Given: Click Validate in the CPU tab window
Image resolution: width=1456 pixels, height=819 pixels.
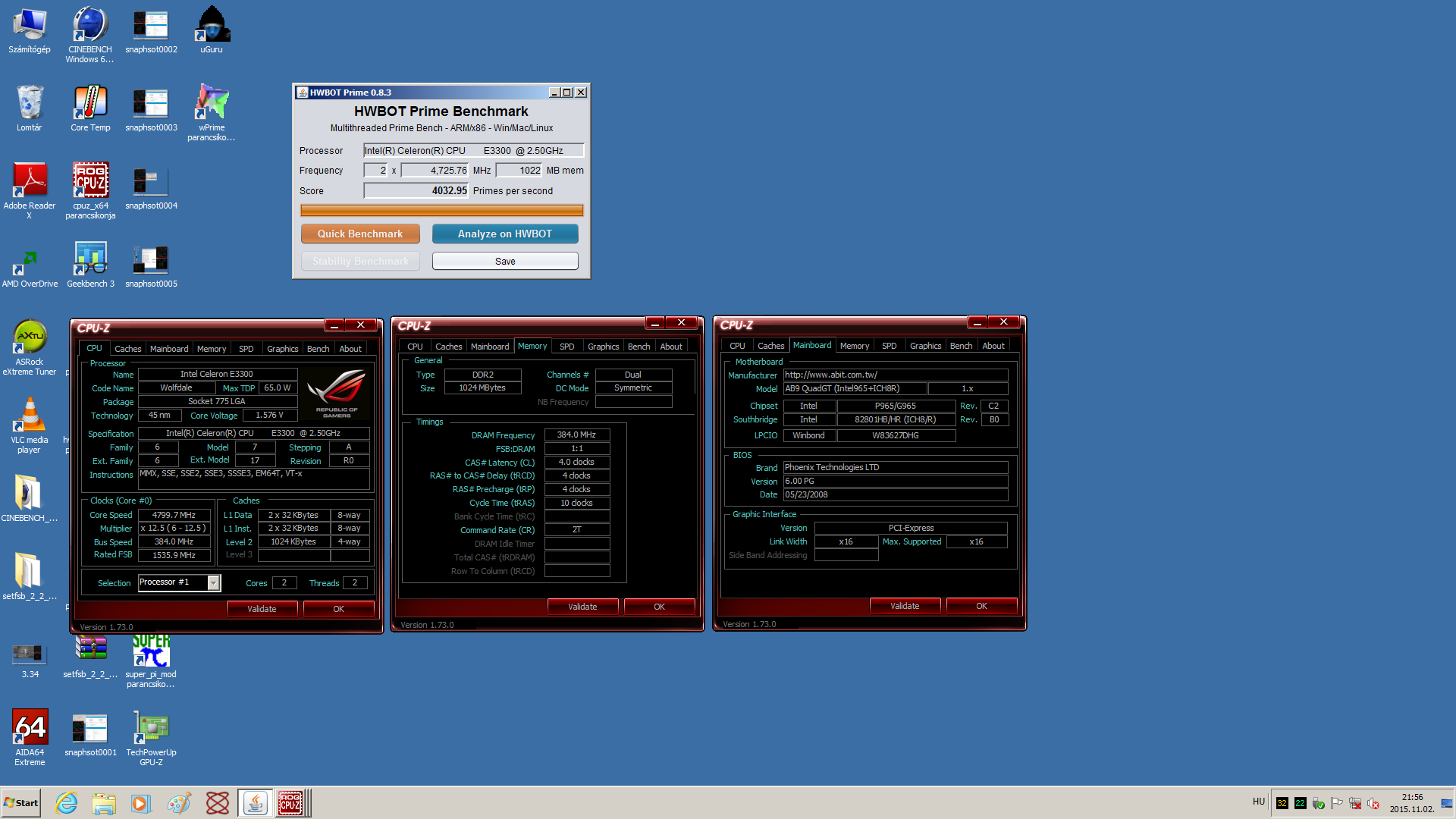Looking at the screenshot, I should coord(262,609).
